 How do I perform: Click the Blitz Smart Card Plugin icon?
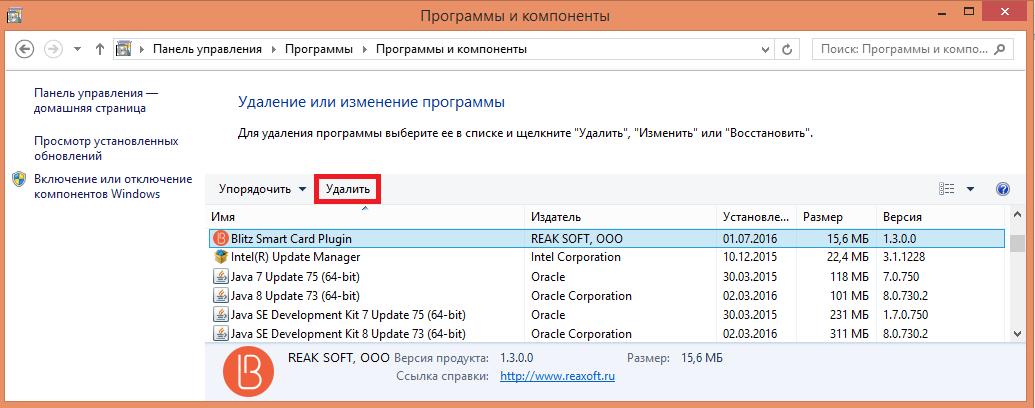coord(221,239)
